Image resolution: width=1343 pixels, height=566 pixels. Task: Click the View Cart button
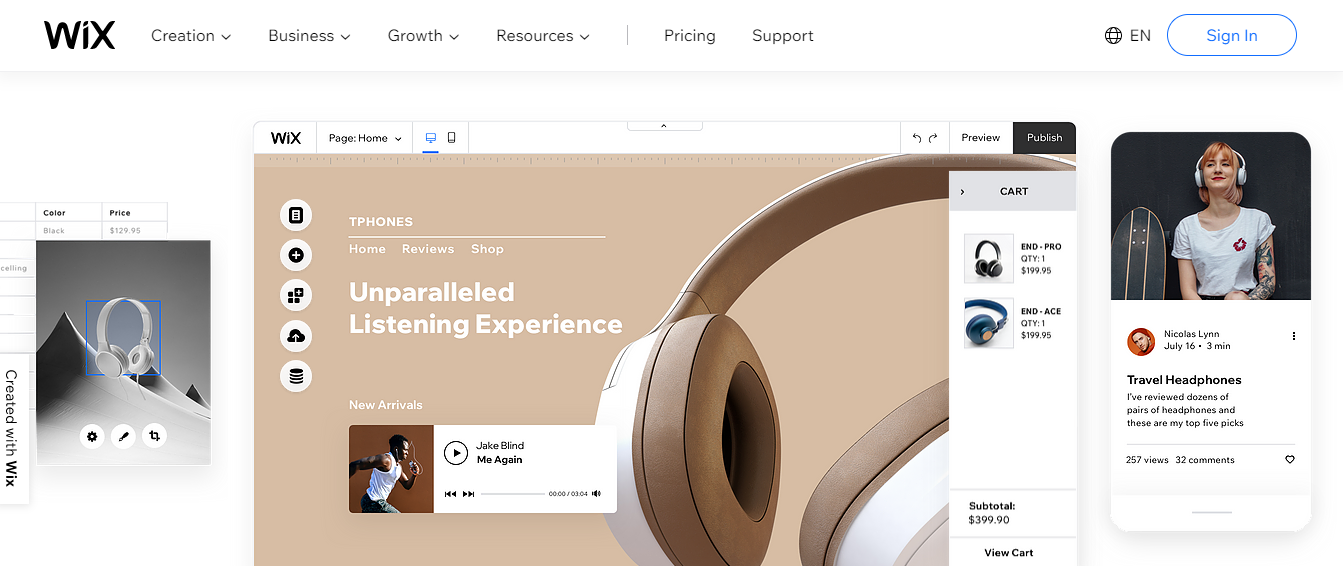pyautogui.click(x=1009, y=552)
